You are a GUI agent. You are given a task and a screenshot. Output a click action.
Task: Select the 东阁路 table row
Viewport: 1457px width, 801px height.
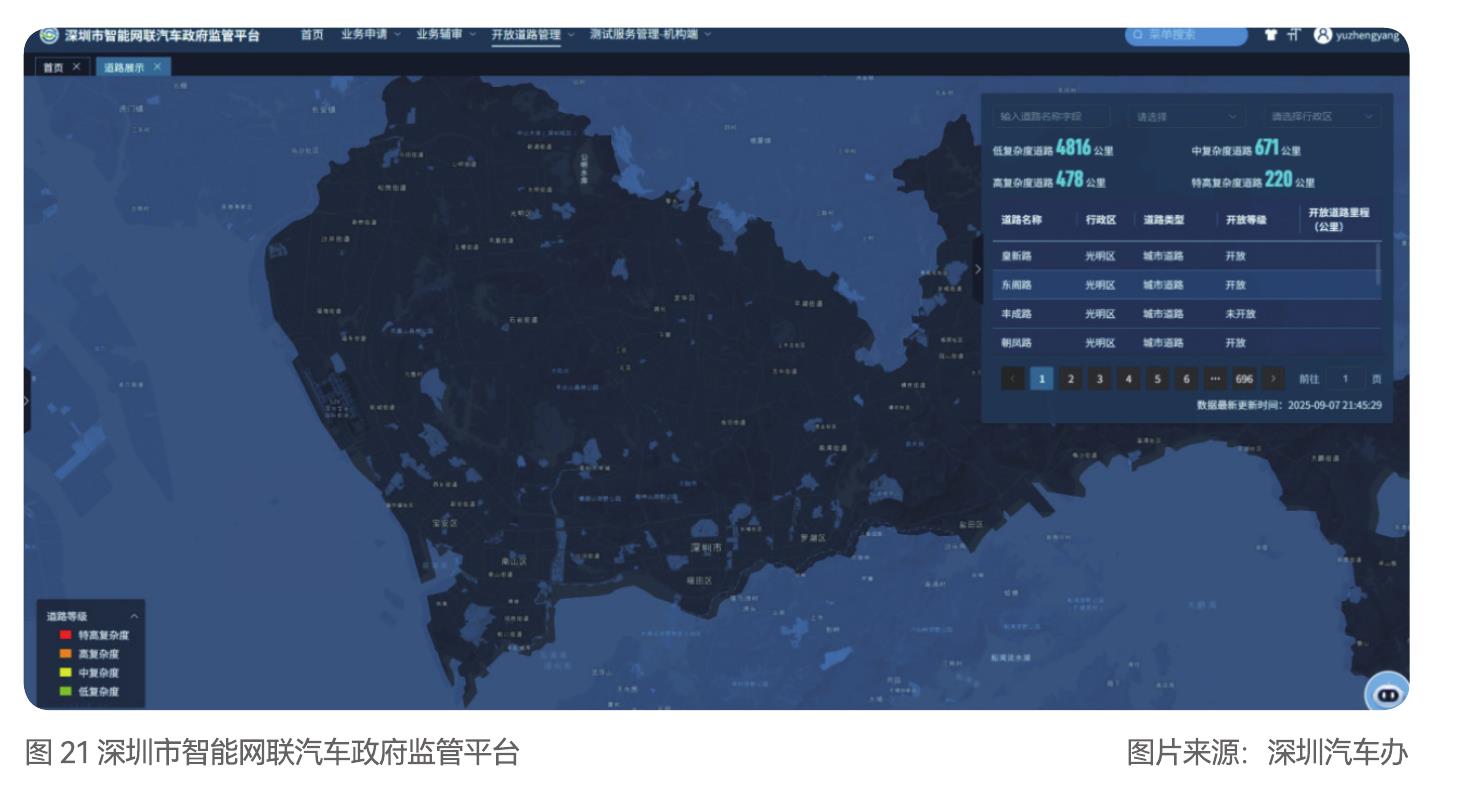[1185, 285]
